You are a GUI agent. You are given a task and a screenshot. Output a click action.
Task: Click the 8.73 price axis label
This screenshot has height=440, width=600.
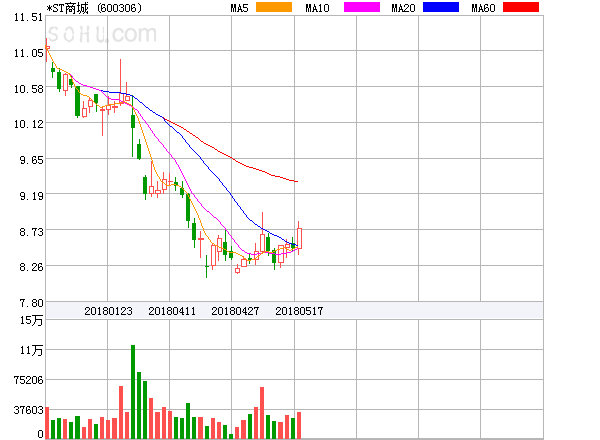coord(31,232)
